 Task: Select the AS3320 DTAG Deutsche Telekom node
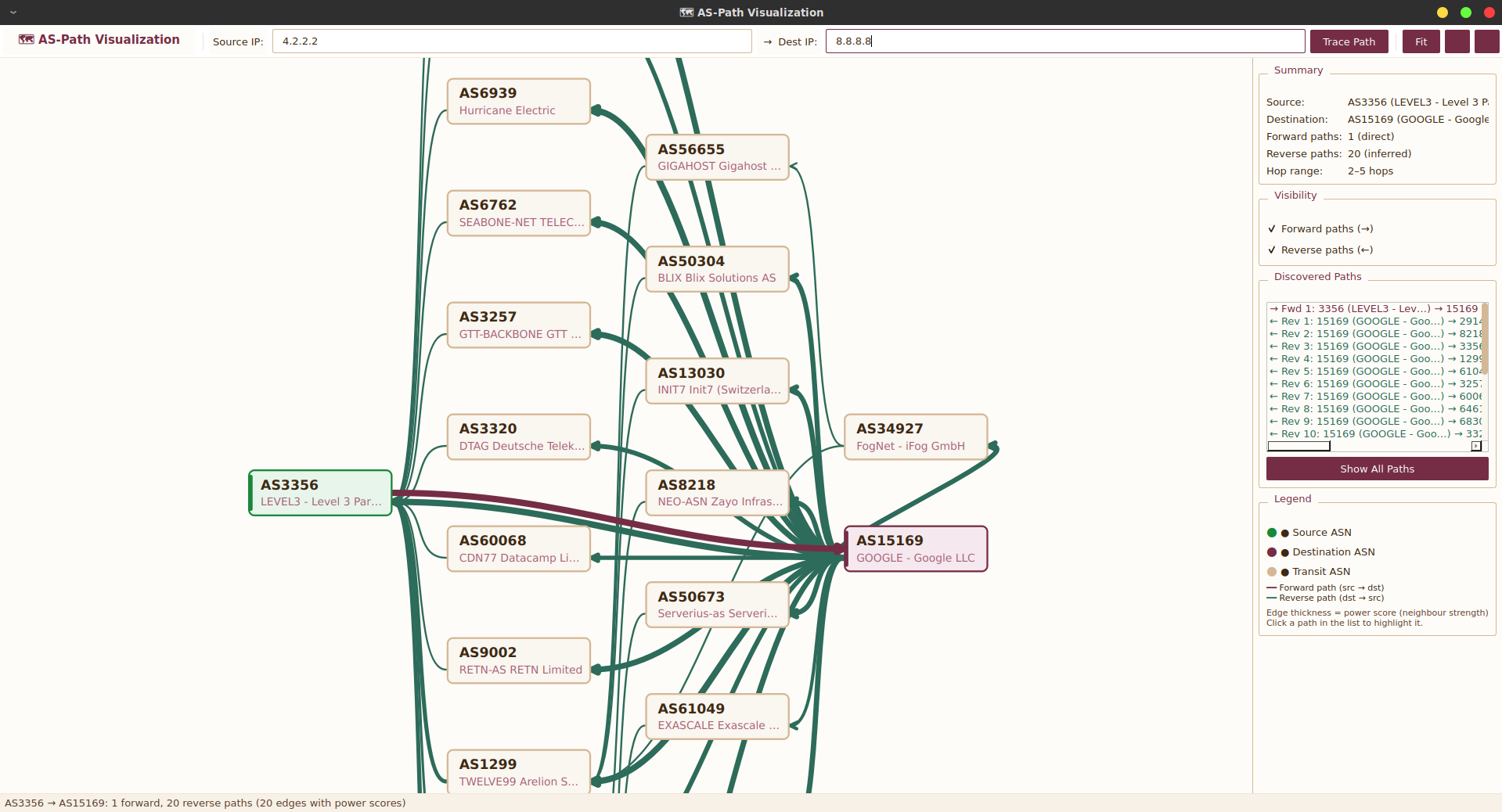pyautogui.click(x=518, y=437)
